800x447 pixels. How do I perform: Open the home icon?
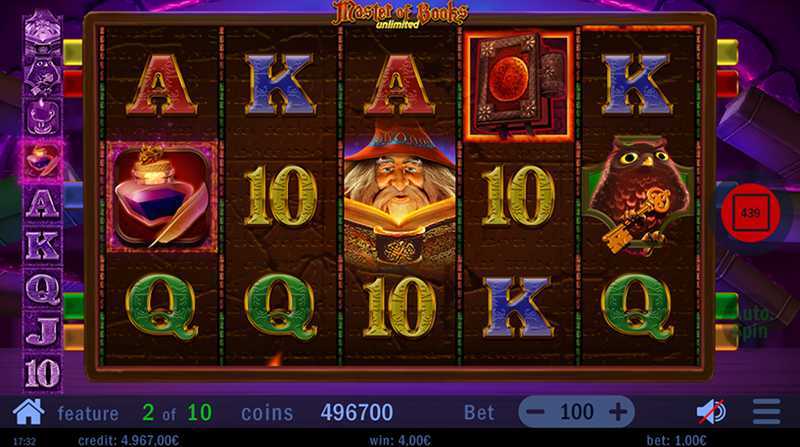[x=28, y=412]
